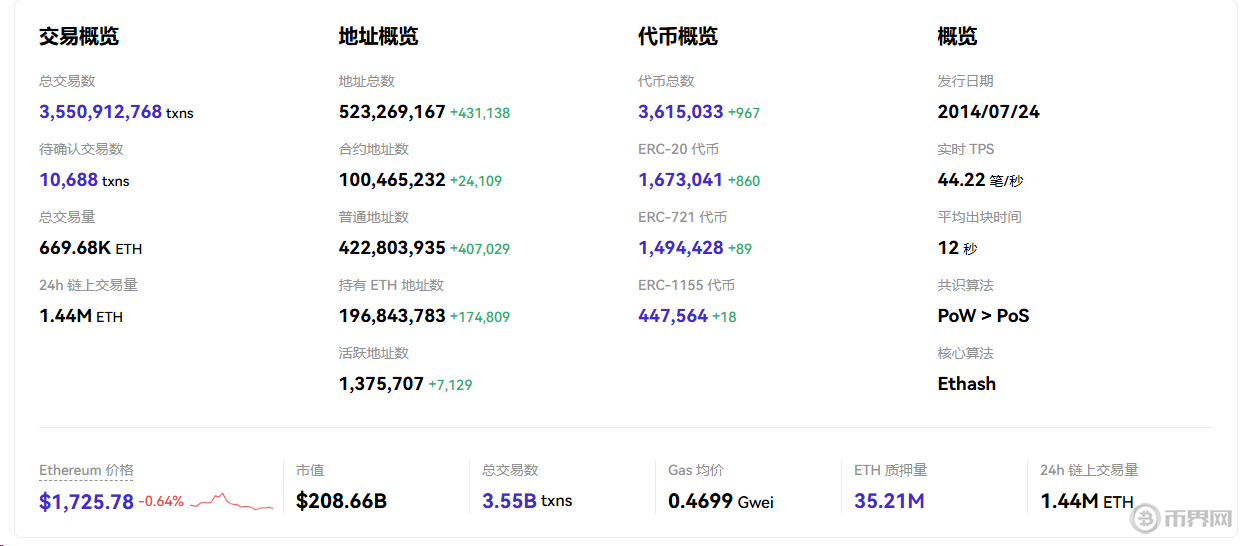Image resolution: width=1243 pixels, height=546 pixels.
Task: Select the +7,129 active address change
Action: click(450, 385)
